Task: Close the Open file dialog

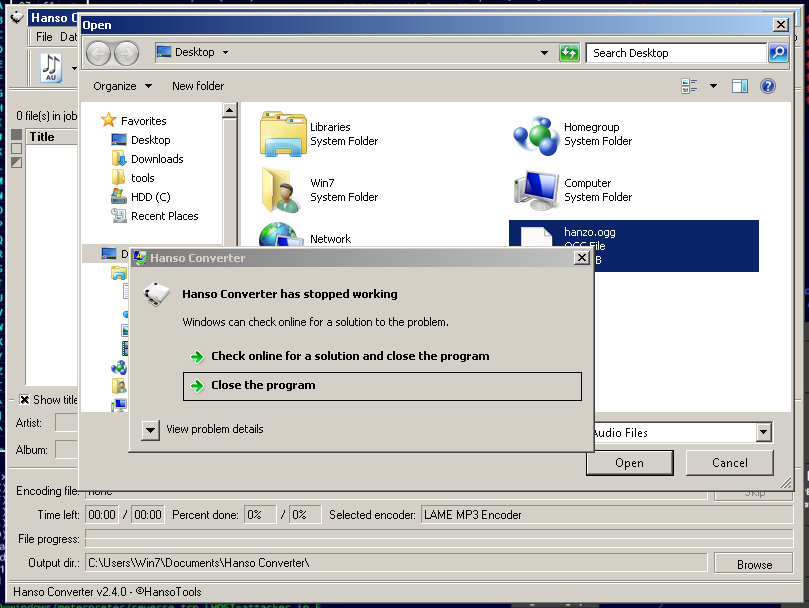Action: [781, 25]
